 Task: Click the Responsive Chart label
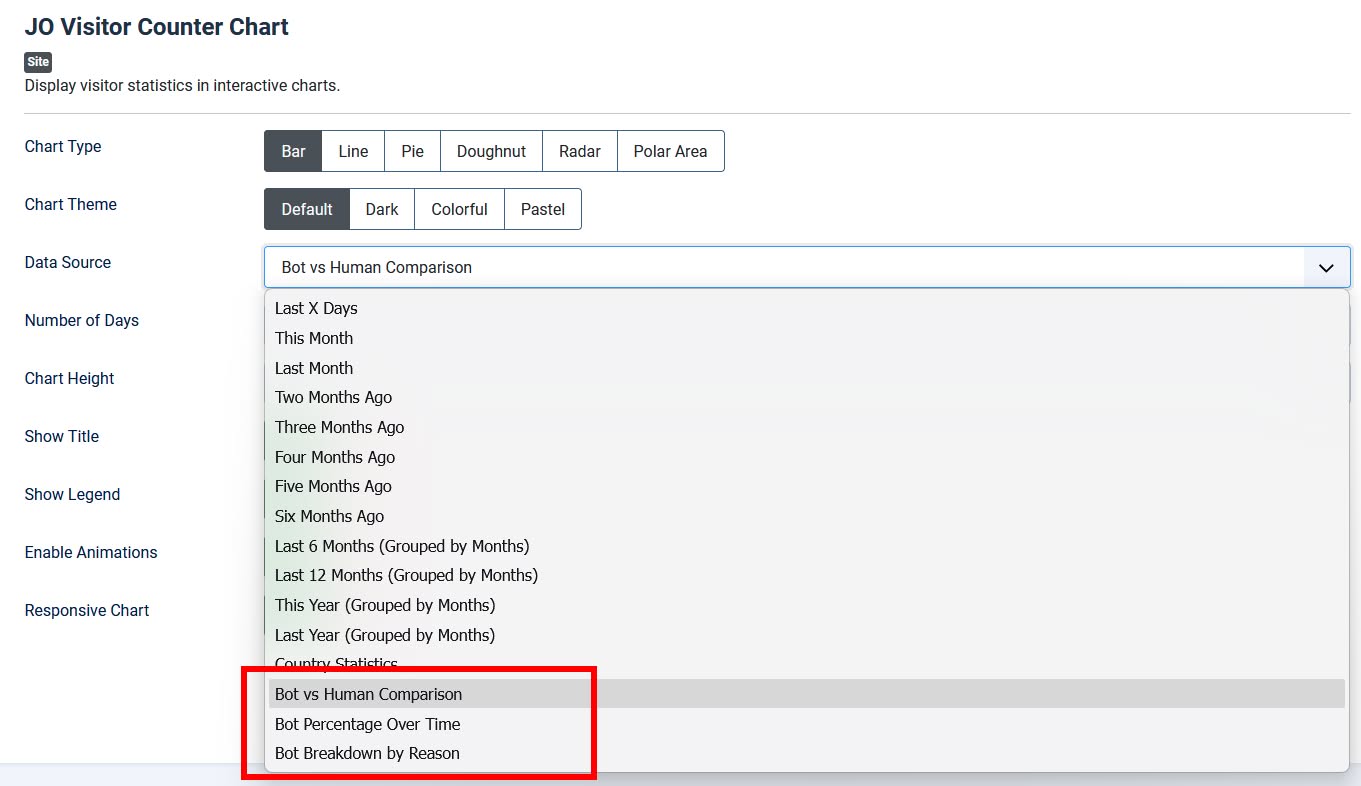point(87,610)
